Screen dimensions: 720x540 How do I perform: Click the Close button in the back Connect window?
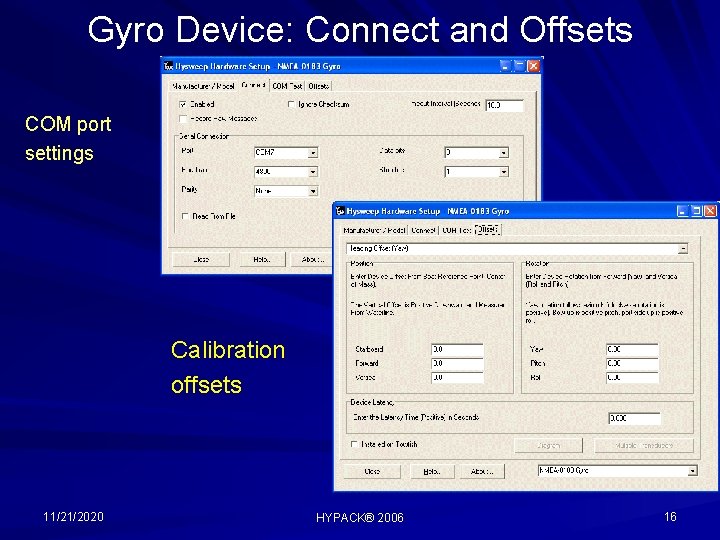tap(201, 259)
